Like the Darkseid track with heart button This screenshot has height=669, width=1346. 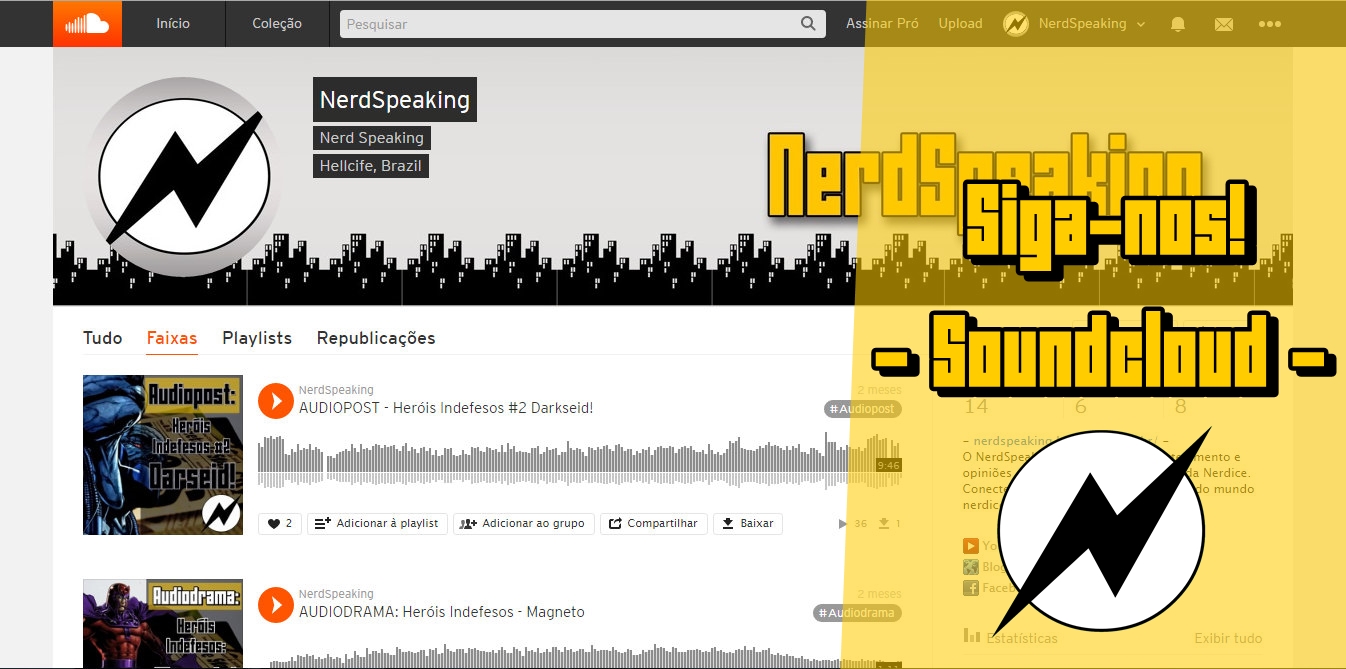pyautogui.click(x=280, y=523)
